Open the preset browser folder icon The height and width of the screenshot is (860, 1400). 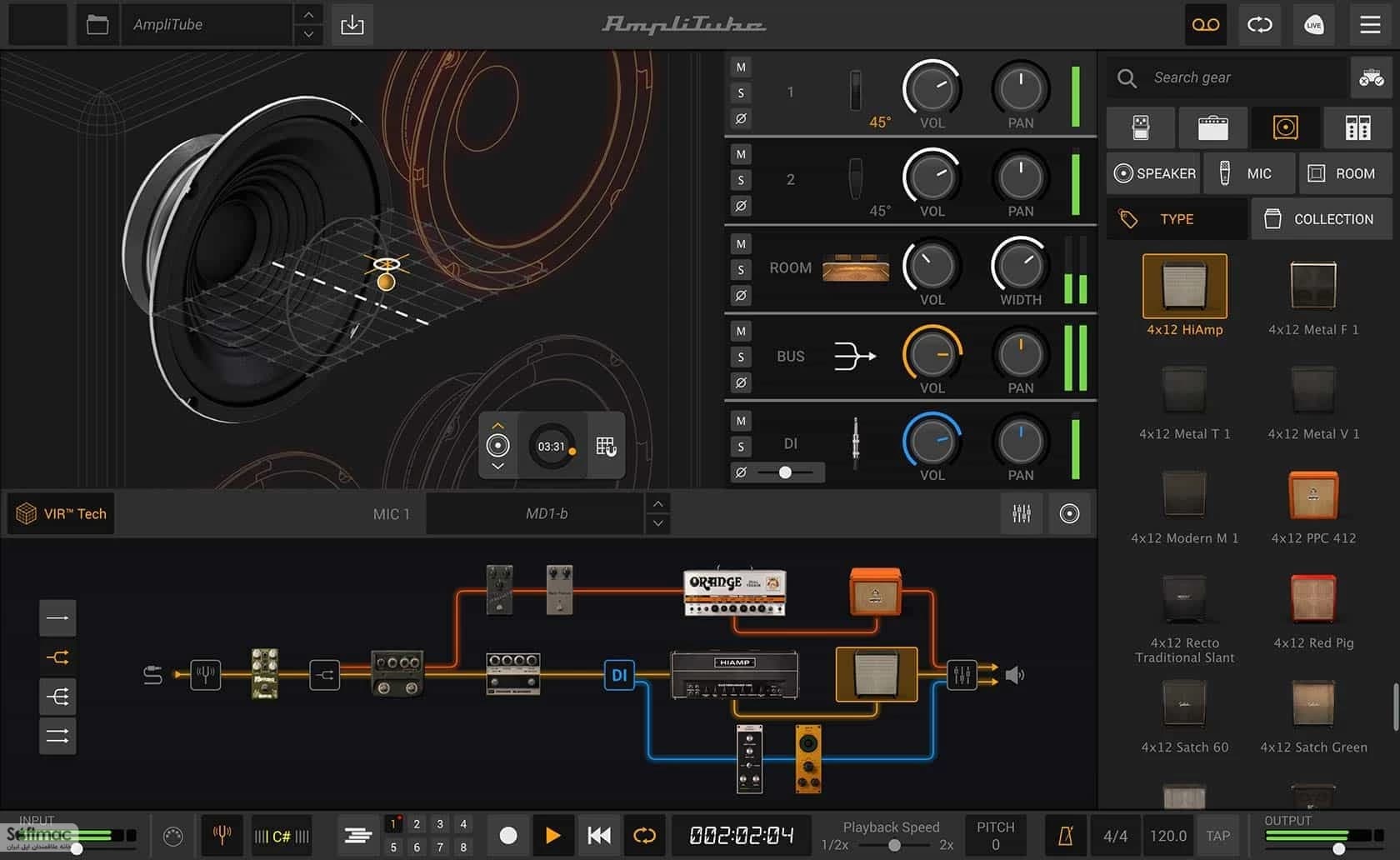[x=97, y=25]
